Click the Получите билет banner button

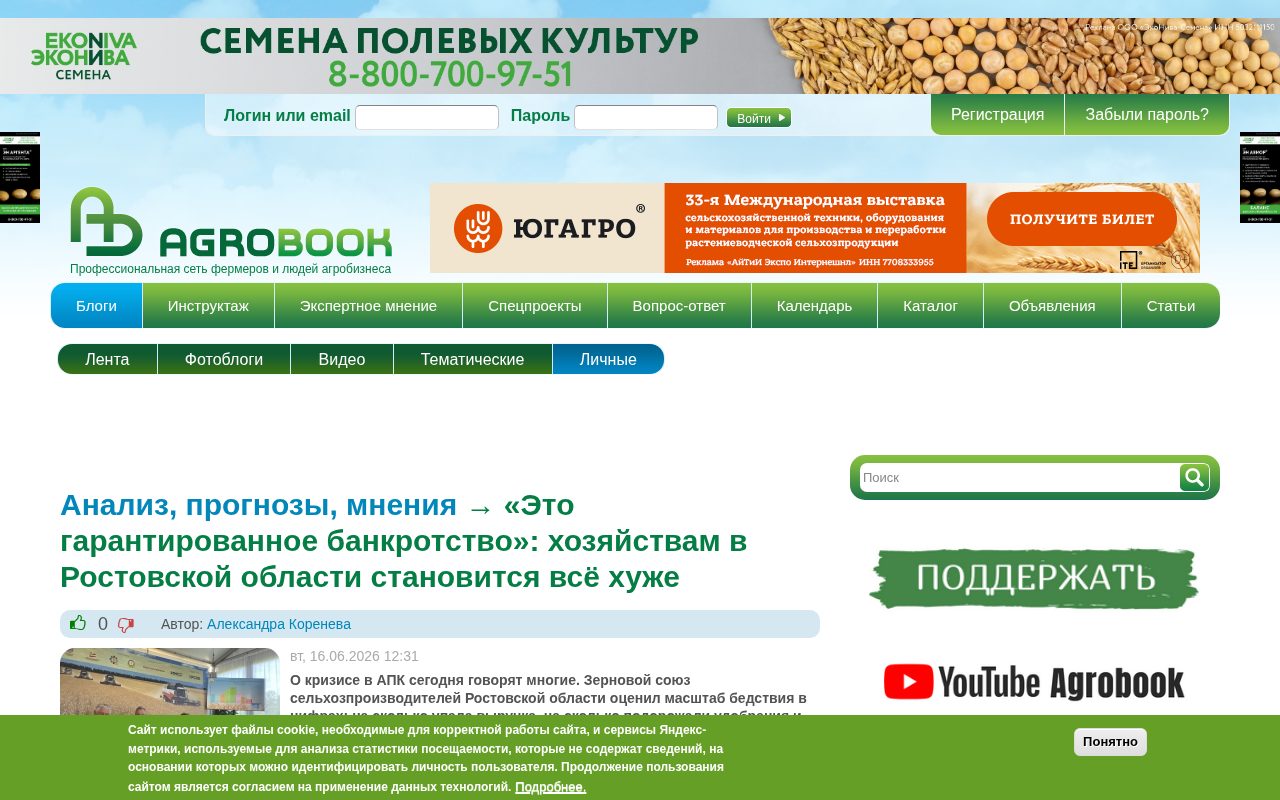1081,219
